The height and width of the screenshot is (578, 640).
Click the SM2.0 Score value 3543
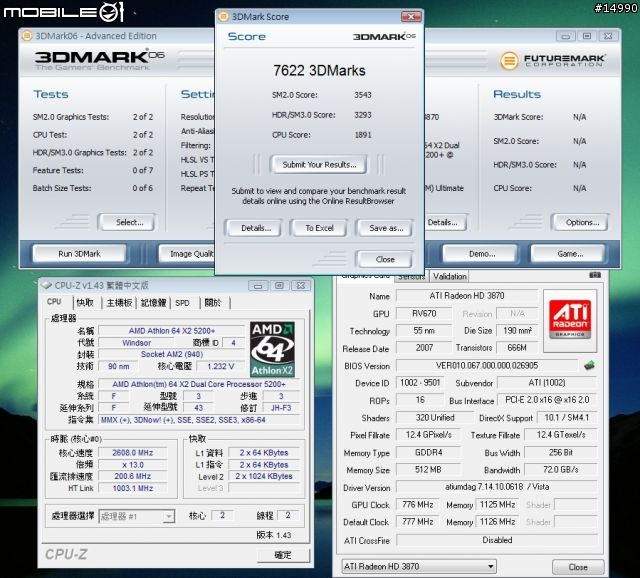[x=362, y=95]
